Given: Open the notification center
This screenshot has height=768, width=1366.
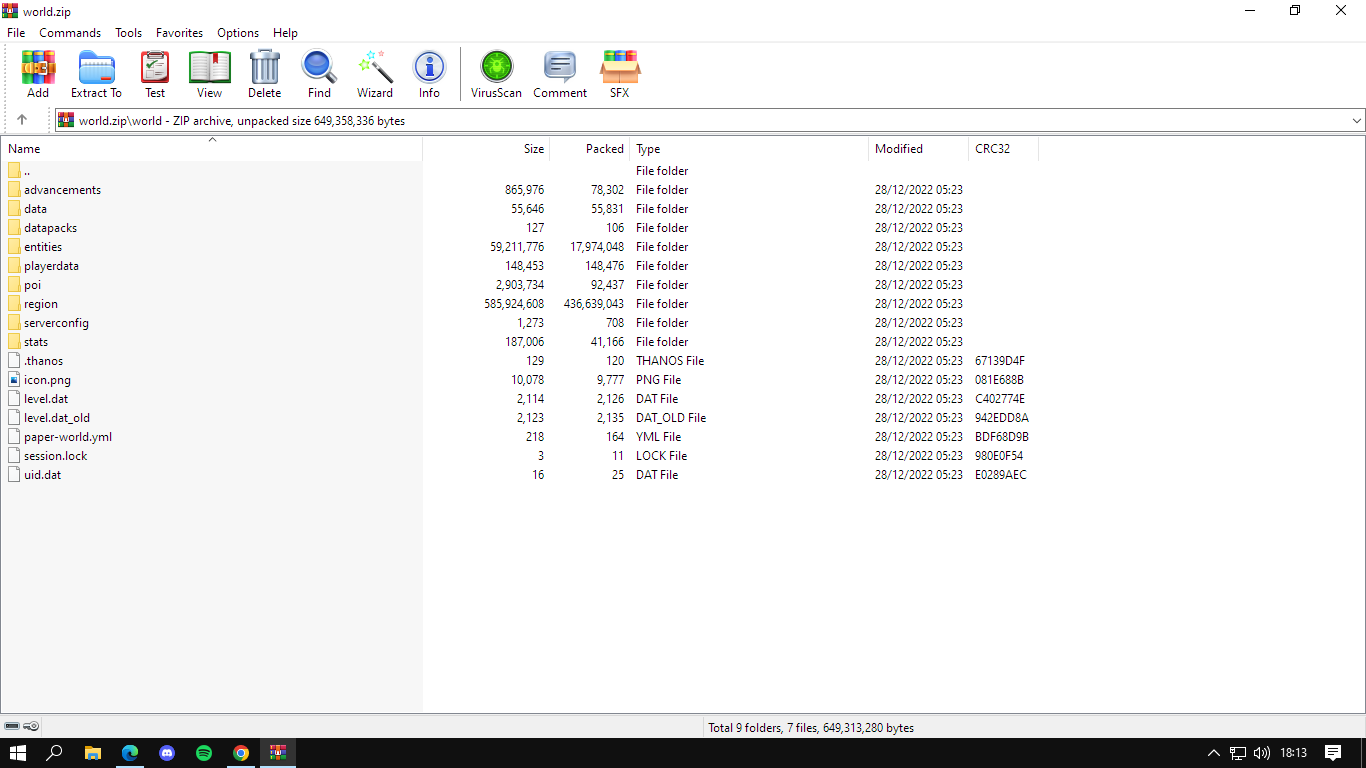Looking at the screenshot, I should click(1333, 753).
